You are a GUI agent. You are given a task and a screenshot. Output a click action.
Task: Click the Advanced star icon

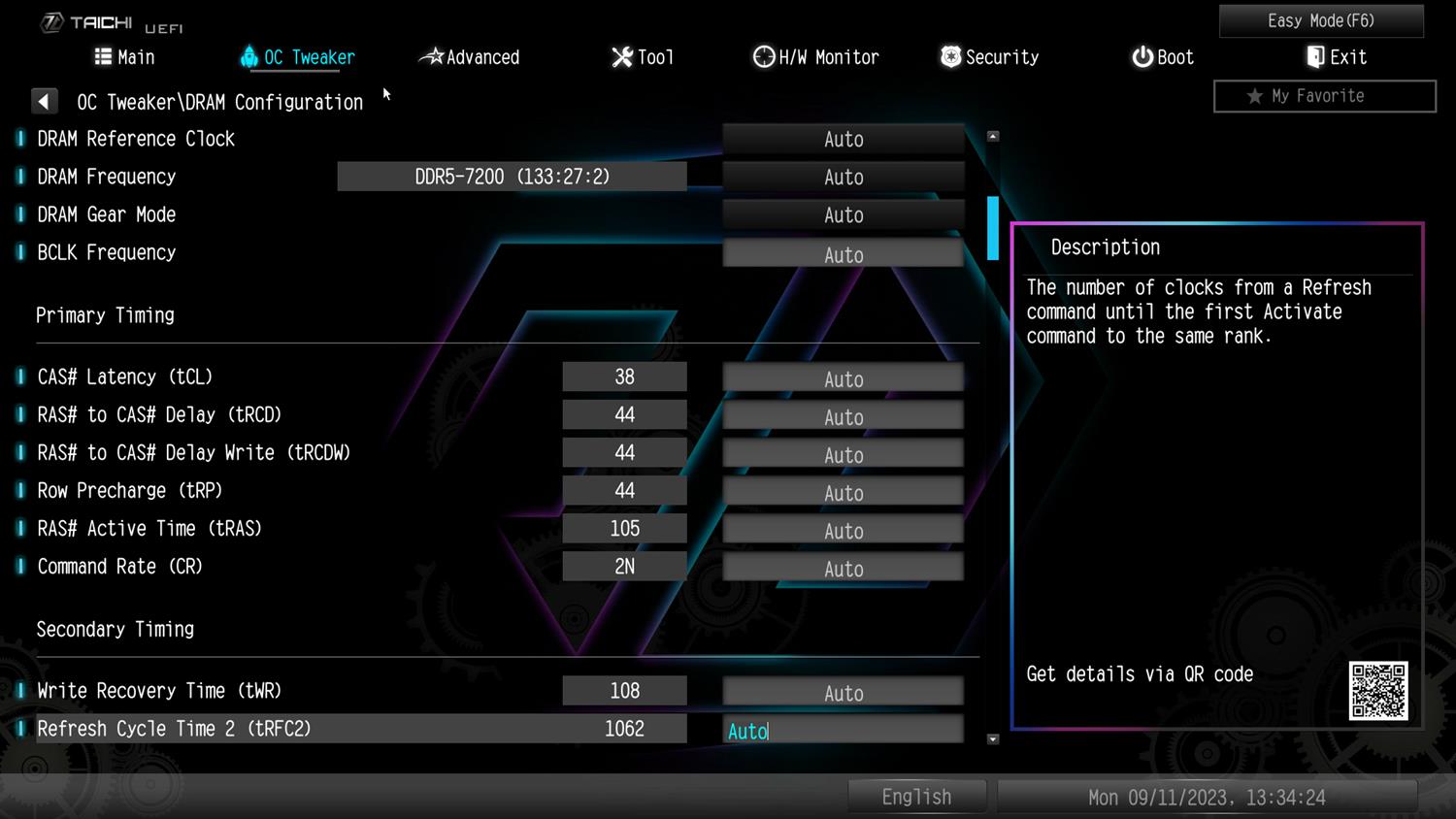tap(431, 57)
